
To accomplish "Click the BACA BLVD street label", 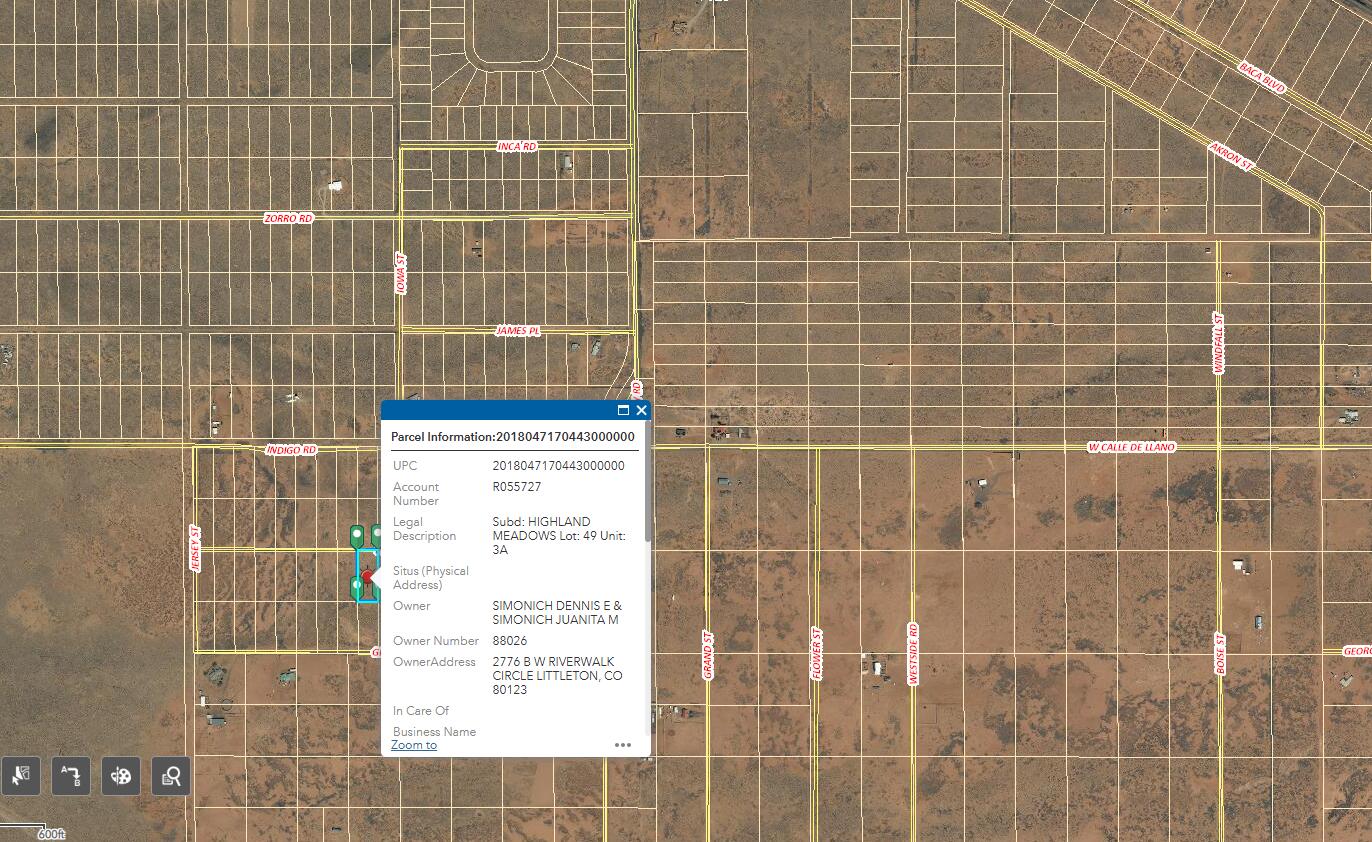I will [x=1261, y=77].
